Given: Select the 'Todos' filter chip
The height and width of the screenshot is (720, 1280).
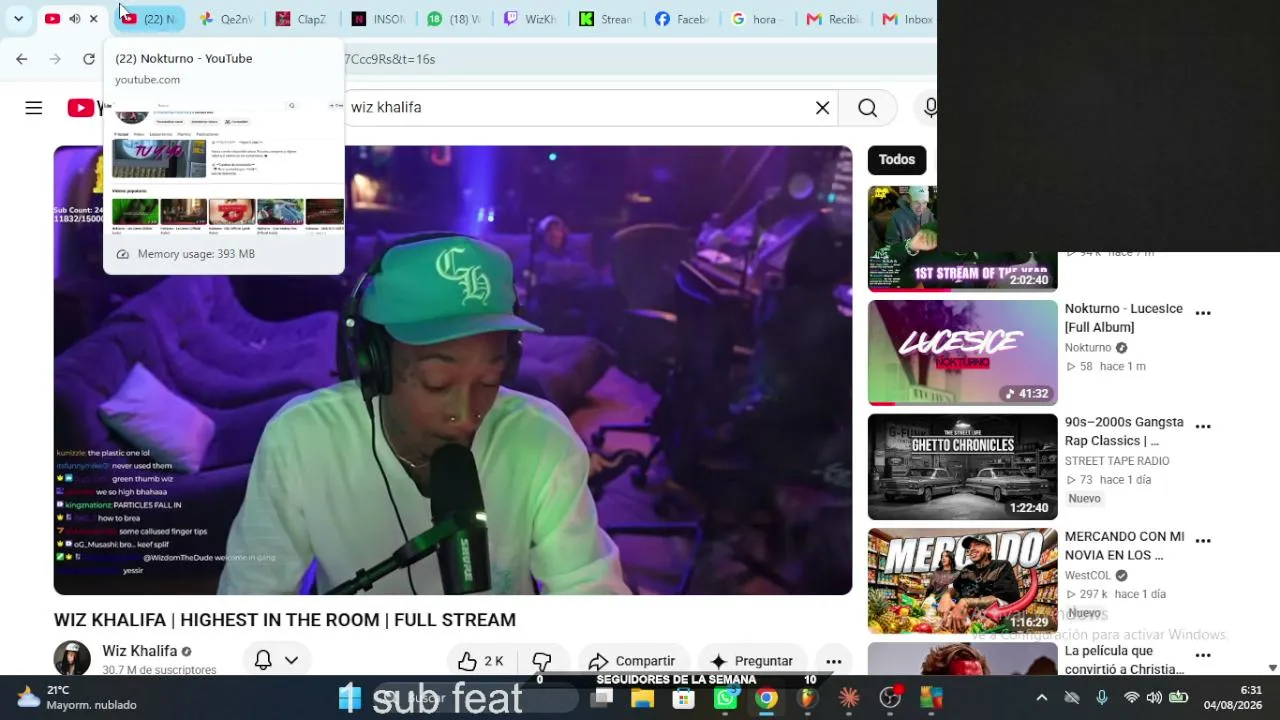Looking at the screenshot, I should click(897, 160).
